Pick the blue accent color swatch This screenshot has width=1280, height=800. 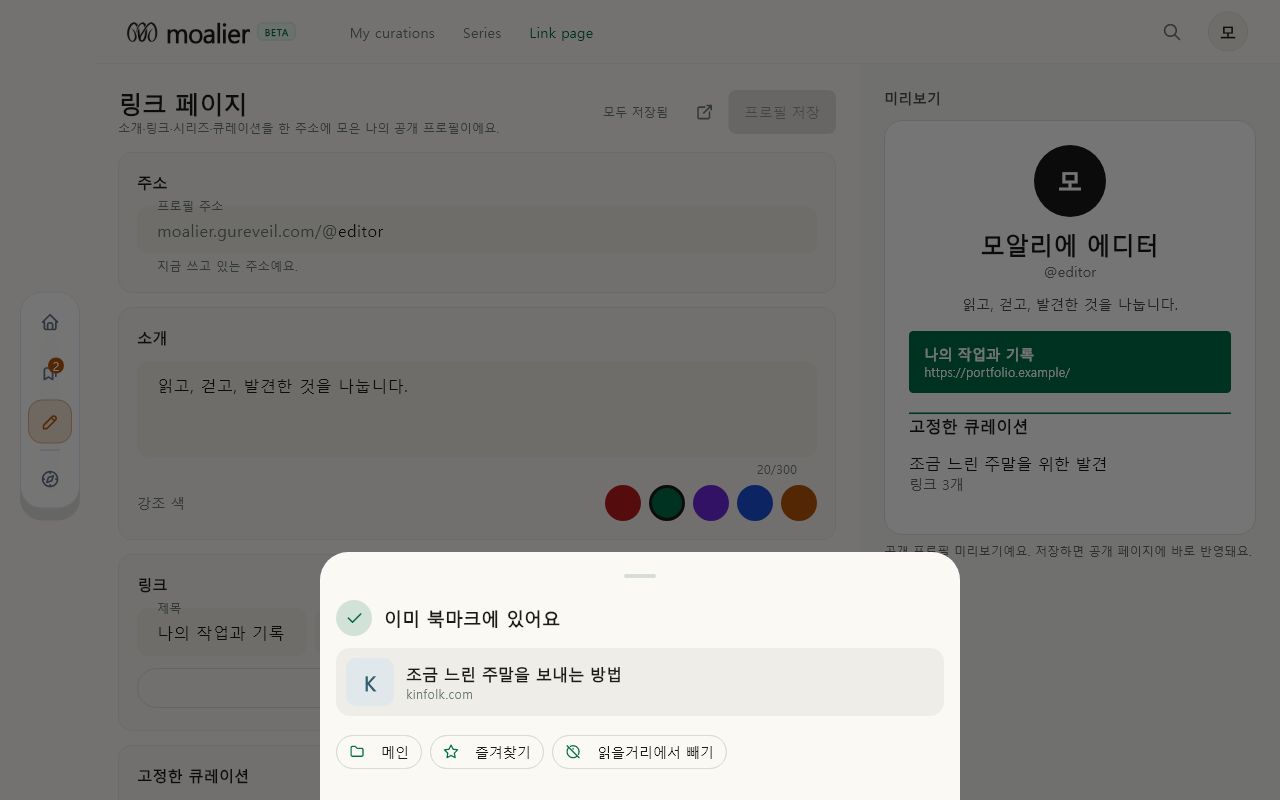coord(755,503)
